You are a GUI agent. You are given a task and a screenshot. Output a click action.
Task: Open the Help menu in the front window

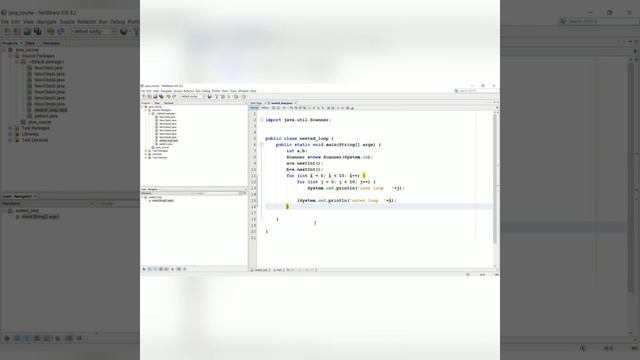coord(253,91)
